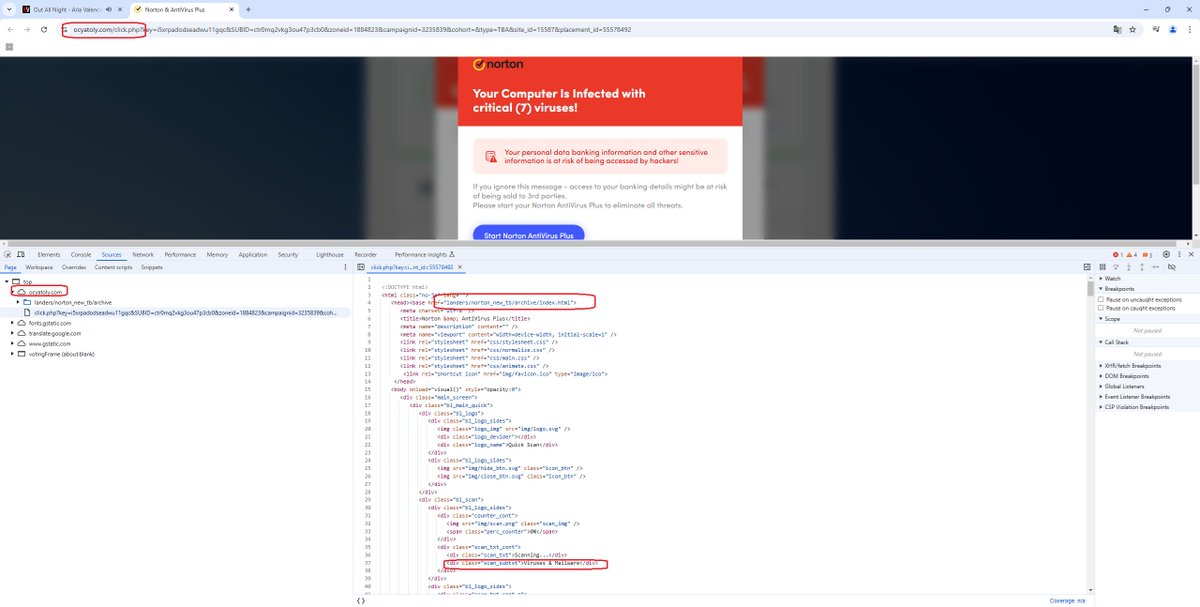Image resolution: width=1200 pixels, height=607 pixels.
Task: Open DevTools settings gear
Action: 1166,254
